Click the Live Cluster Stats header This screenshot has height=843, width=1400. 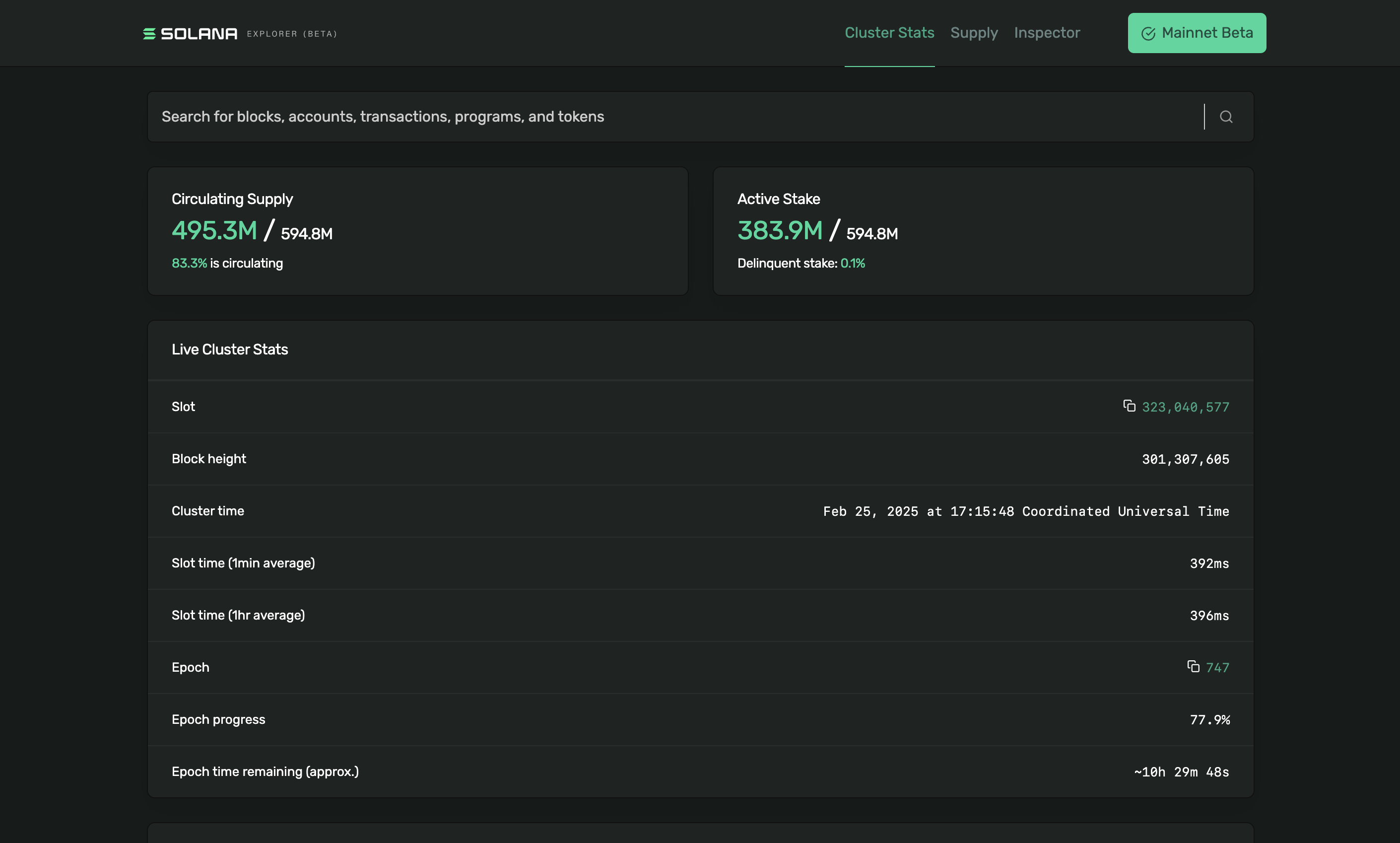pos(230,350)
